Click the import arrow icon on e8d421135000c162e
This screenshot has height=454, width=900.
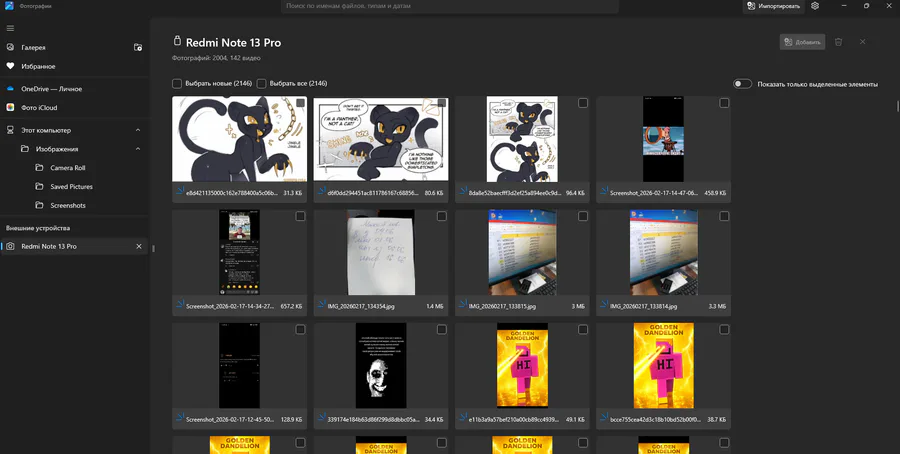180,192
